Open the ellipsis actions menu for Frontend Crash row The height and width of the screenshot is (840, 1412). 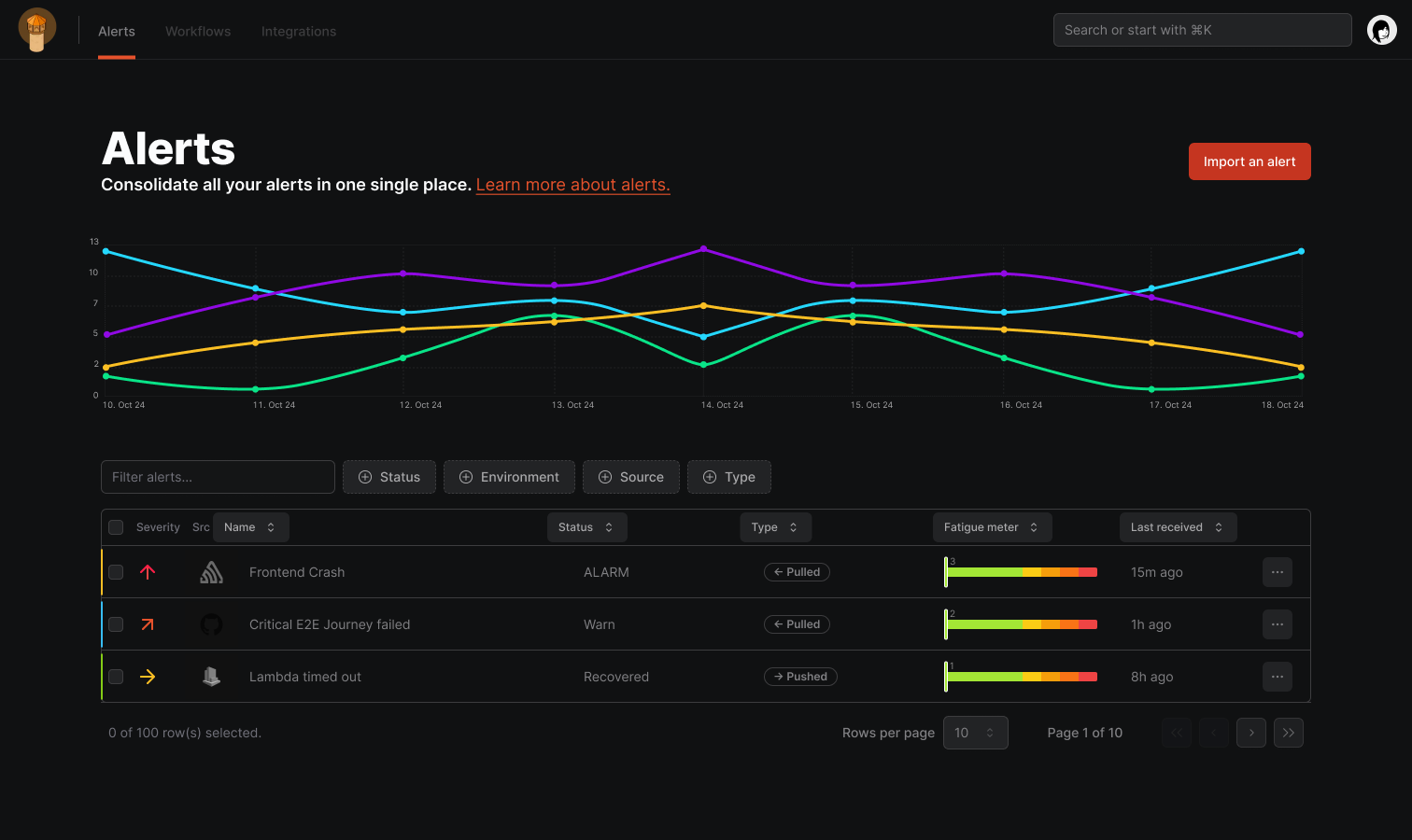1277,572
